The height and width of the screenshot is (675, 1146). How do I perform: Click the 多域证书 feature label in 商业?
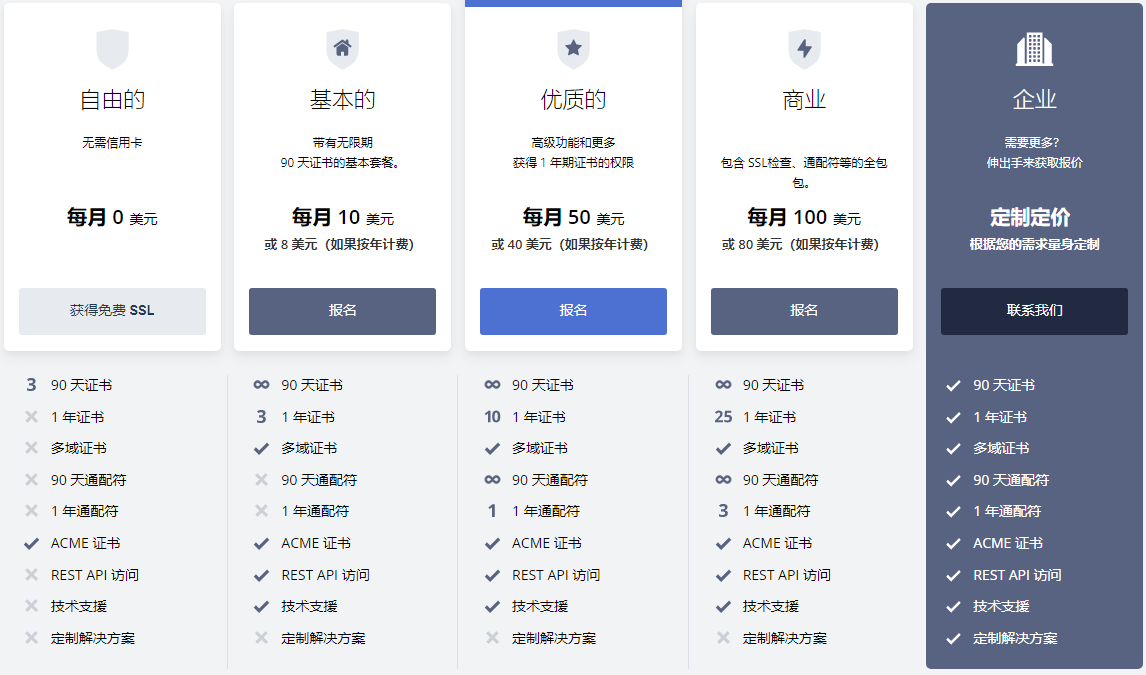pos(771,448)
